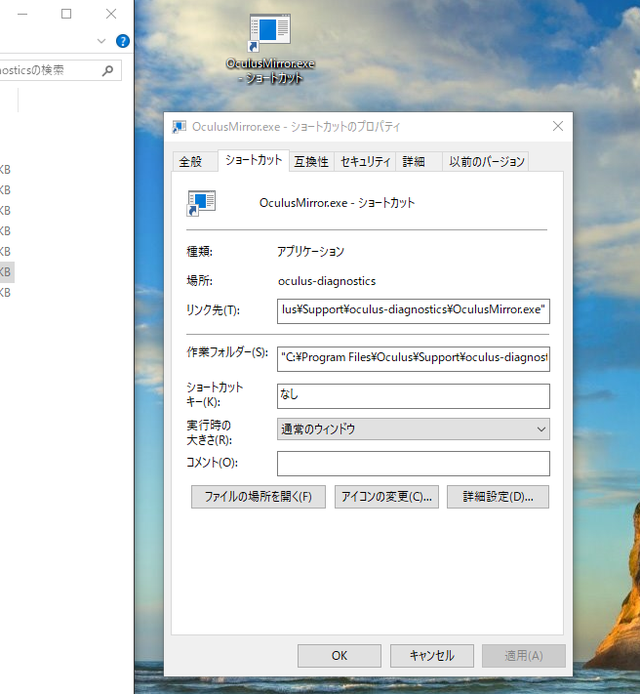This screenshot has width=640, height=694.
Task: Click the help question mark icon in Explorer
Action: click(123, 41)
